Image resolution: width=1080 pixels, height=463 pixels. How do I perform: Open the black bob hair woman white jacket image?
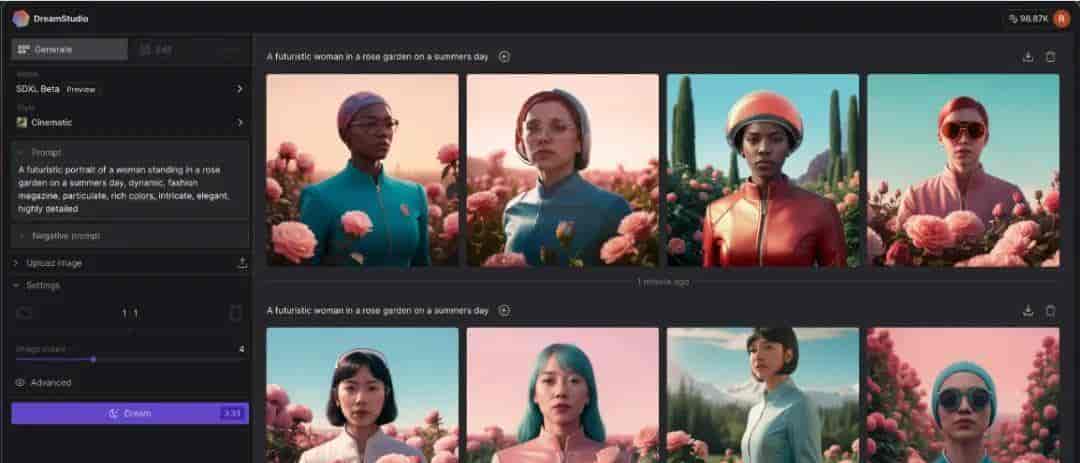(362, 395)
